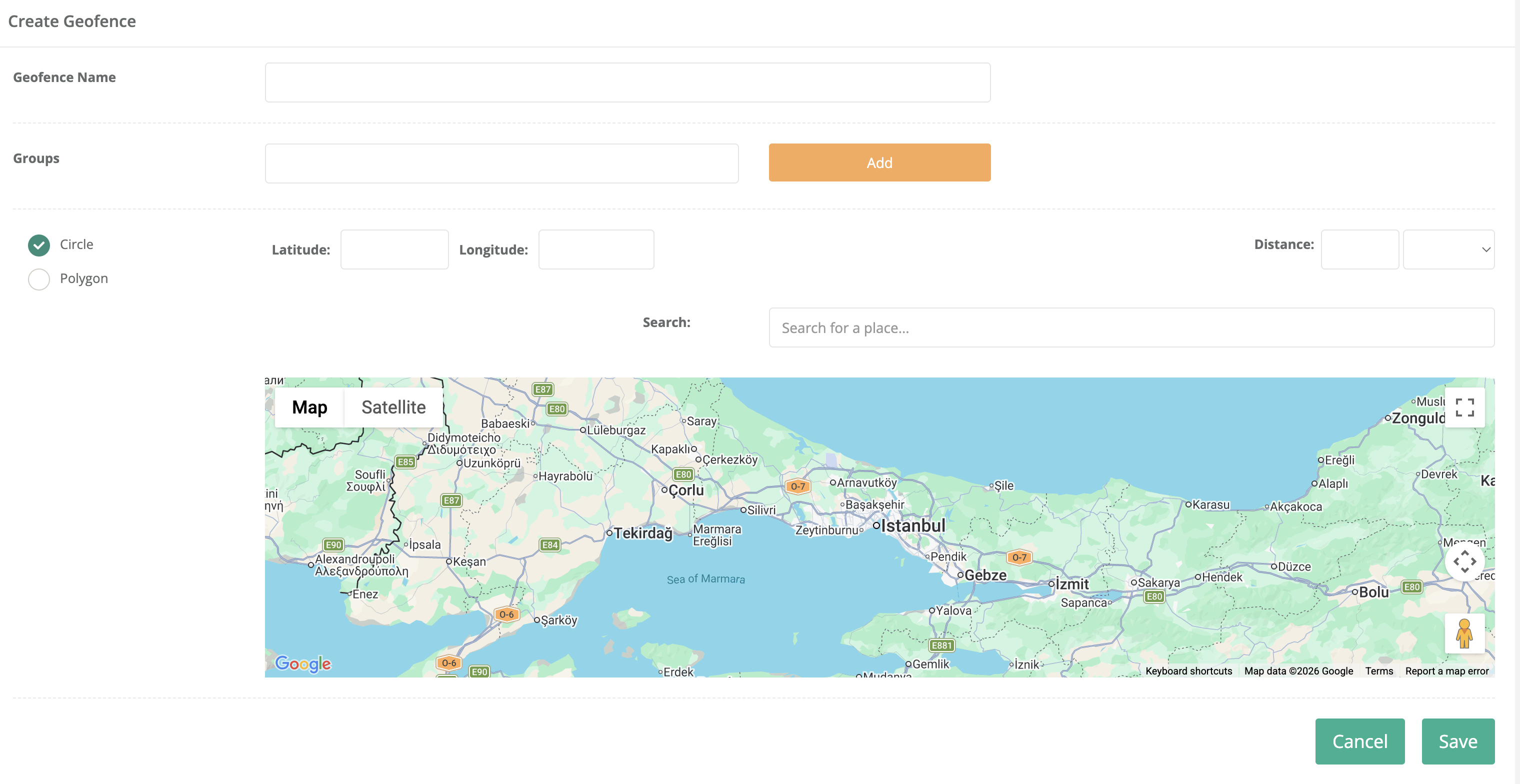Select the Polygon geofence shape option
The image size is (1520, 784).
point(39,279)
